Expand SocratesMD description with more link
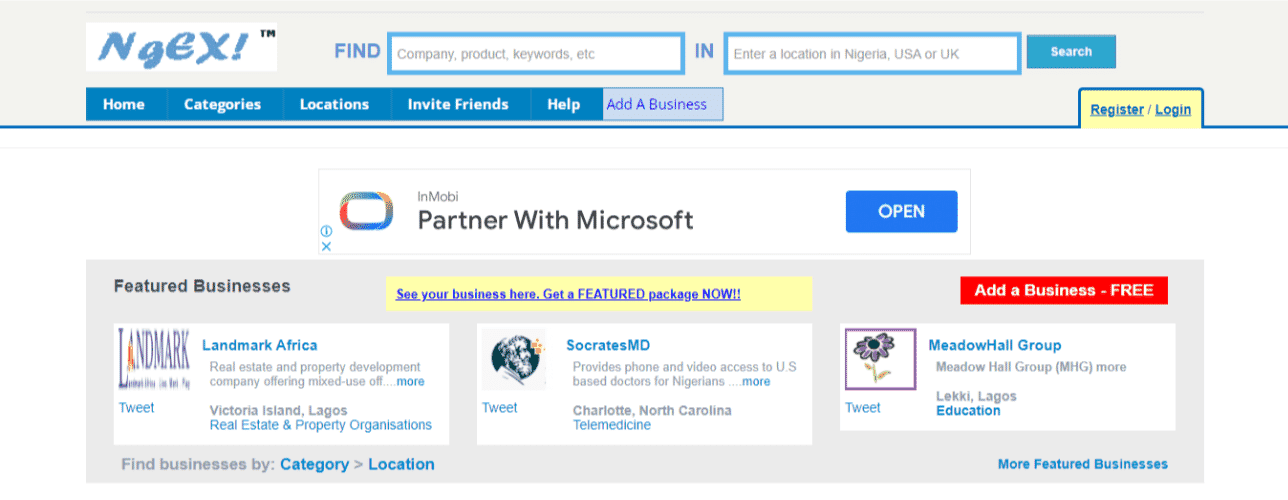The image size is (1288, 500). [x=756, y=381]
